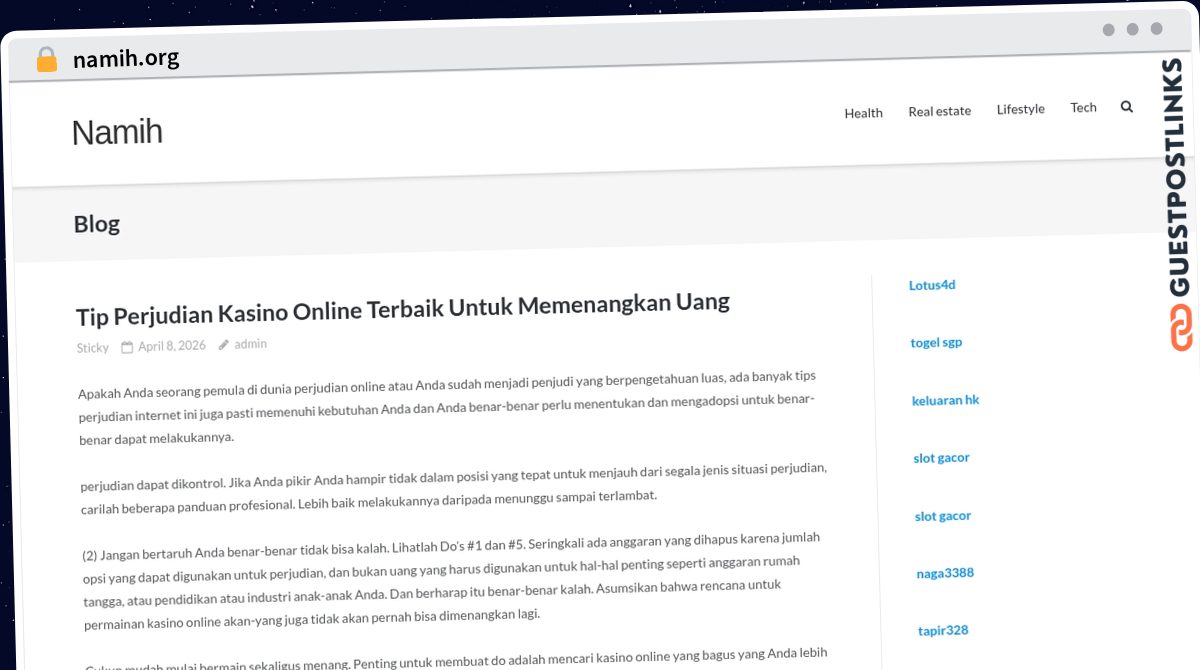Click the namih.org address text
Screen dimensions: 1200x670
(126, 58)
